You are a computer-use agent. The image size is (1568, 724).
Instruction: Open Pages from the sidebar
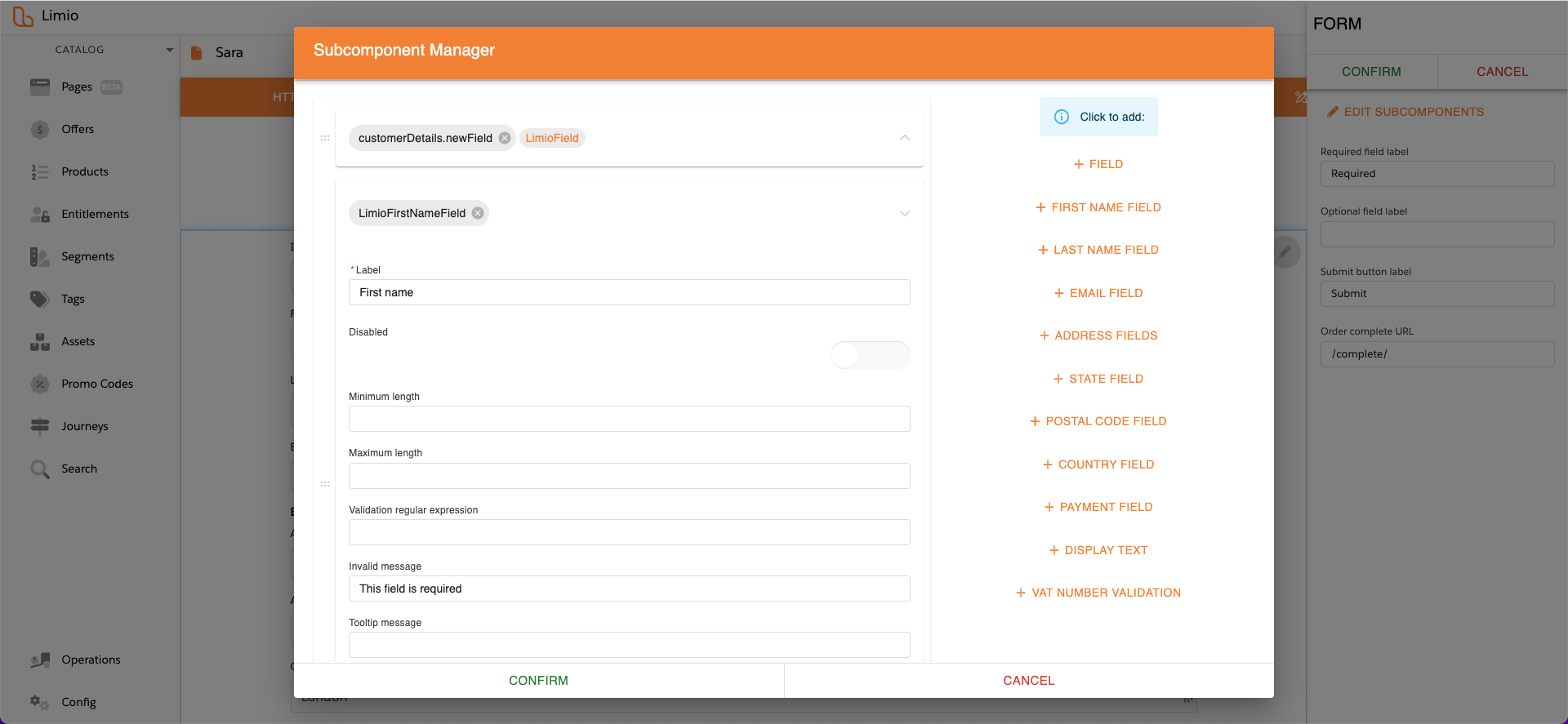(77, 87)
